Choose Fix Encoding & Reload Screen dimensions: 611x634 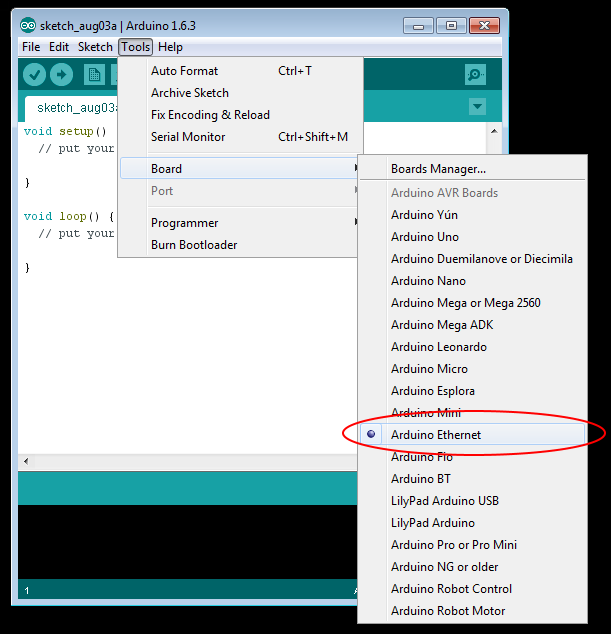pos(239,115)
